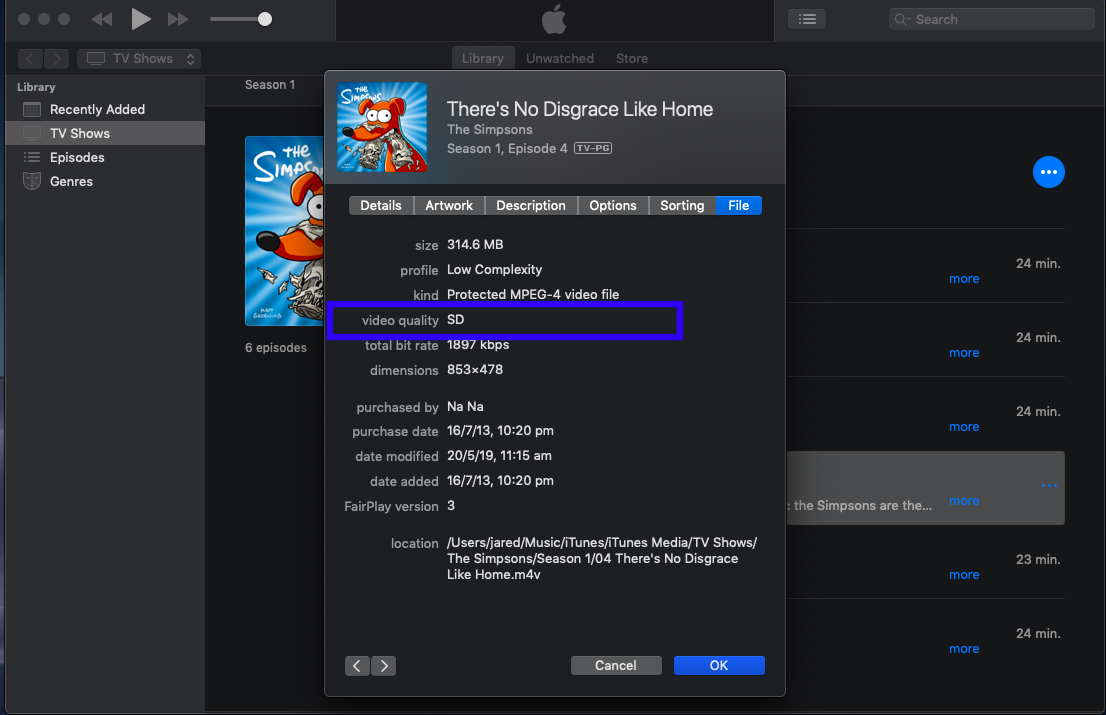Image resolution: width=1106 pixels, height=715 pixels.
Task: Click the title 'There's No Disgrace Like Home'
Action: (x=580, y=109)
